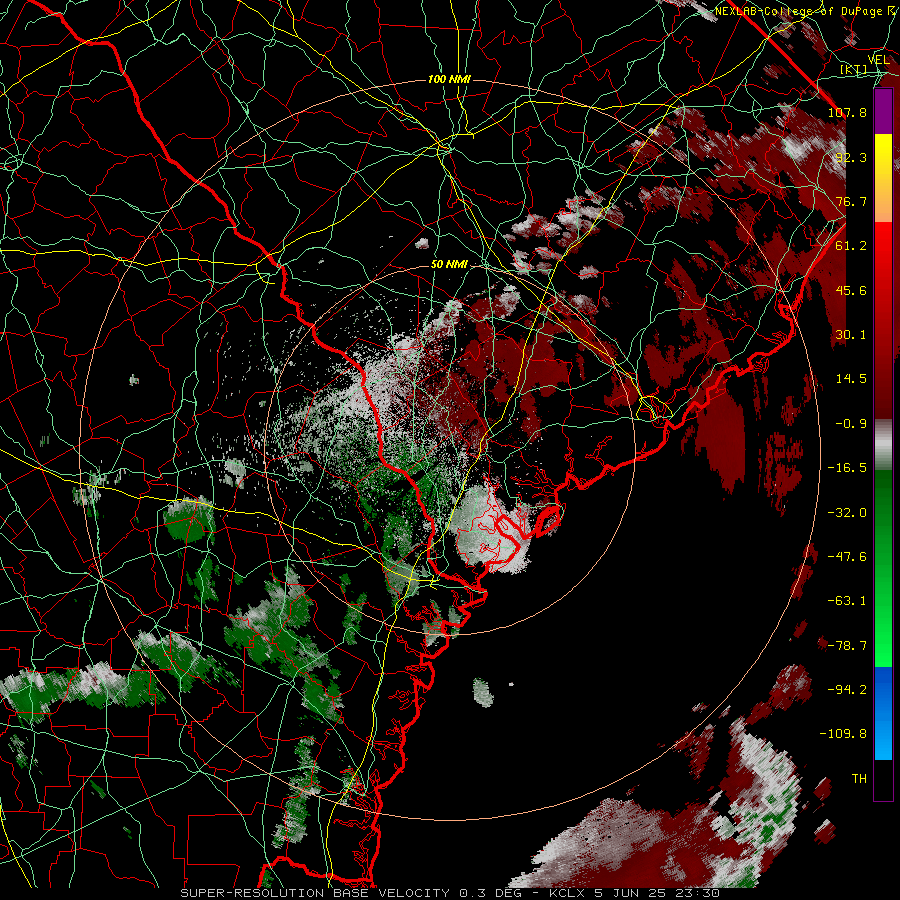Click the TH label on velocity scale
Image resolution: width=900 pixels, height=900 pixels.
(x=859, y=779)
